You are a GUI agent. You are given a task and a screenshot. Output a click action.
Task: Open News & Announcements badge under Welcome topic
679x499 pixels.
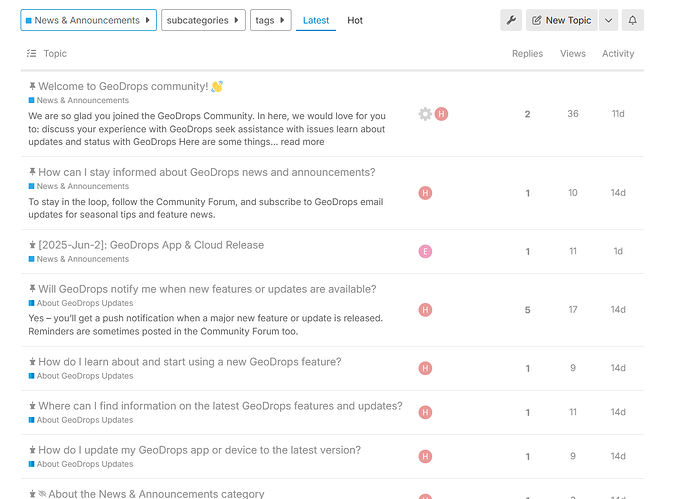pos(79,100)
